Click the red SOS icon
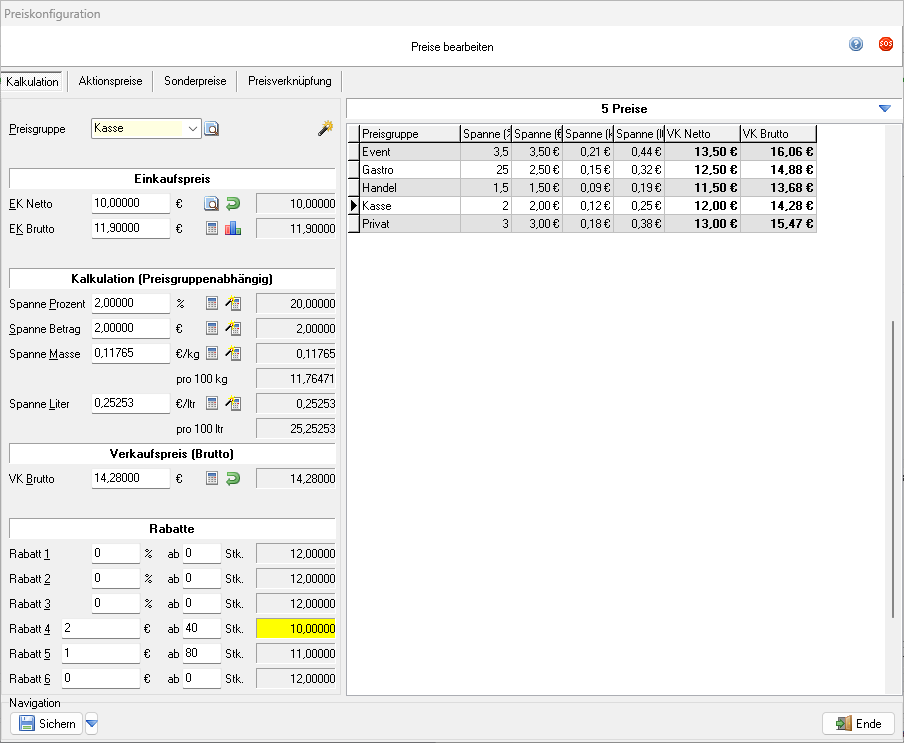 pos(885,44)
